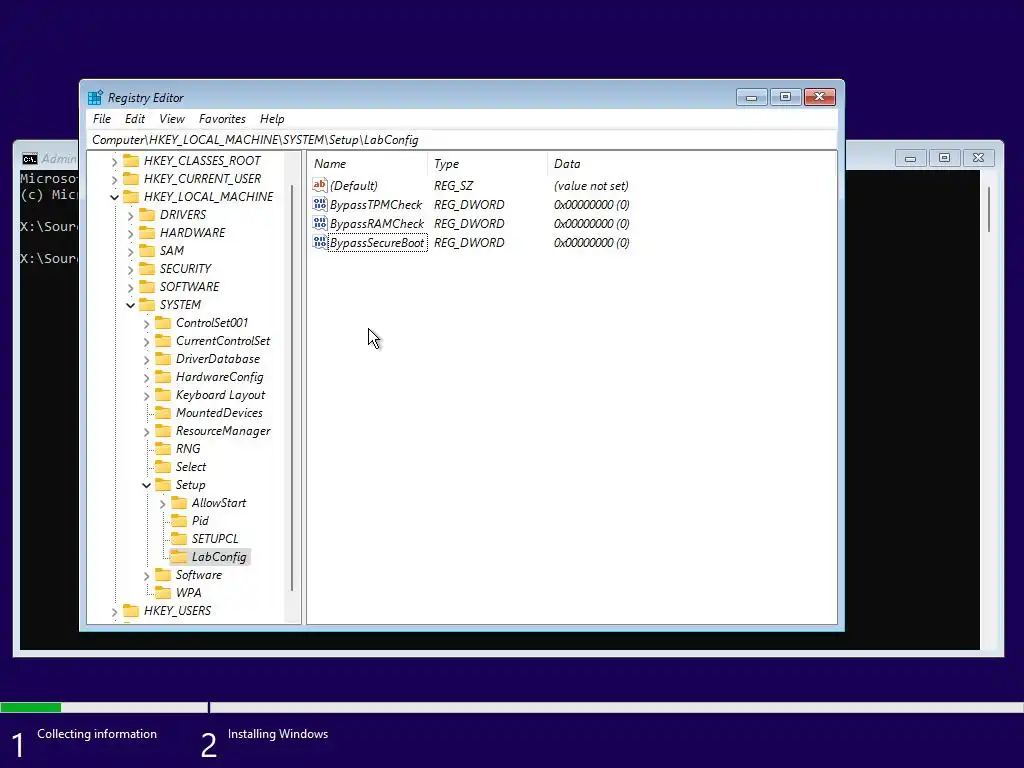Click the SOFTWARE folder icon under HKEY_LOCAL_MACHINE
The image size is (1024, 768).
[x=148, y=287]
